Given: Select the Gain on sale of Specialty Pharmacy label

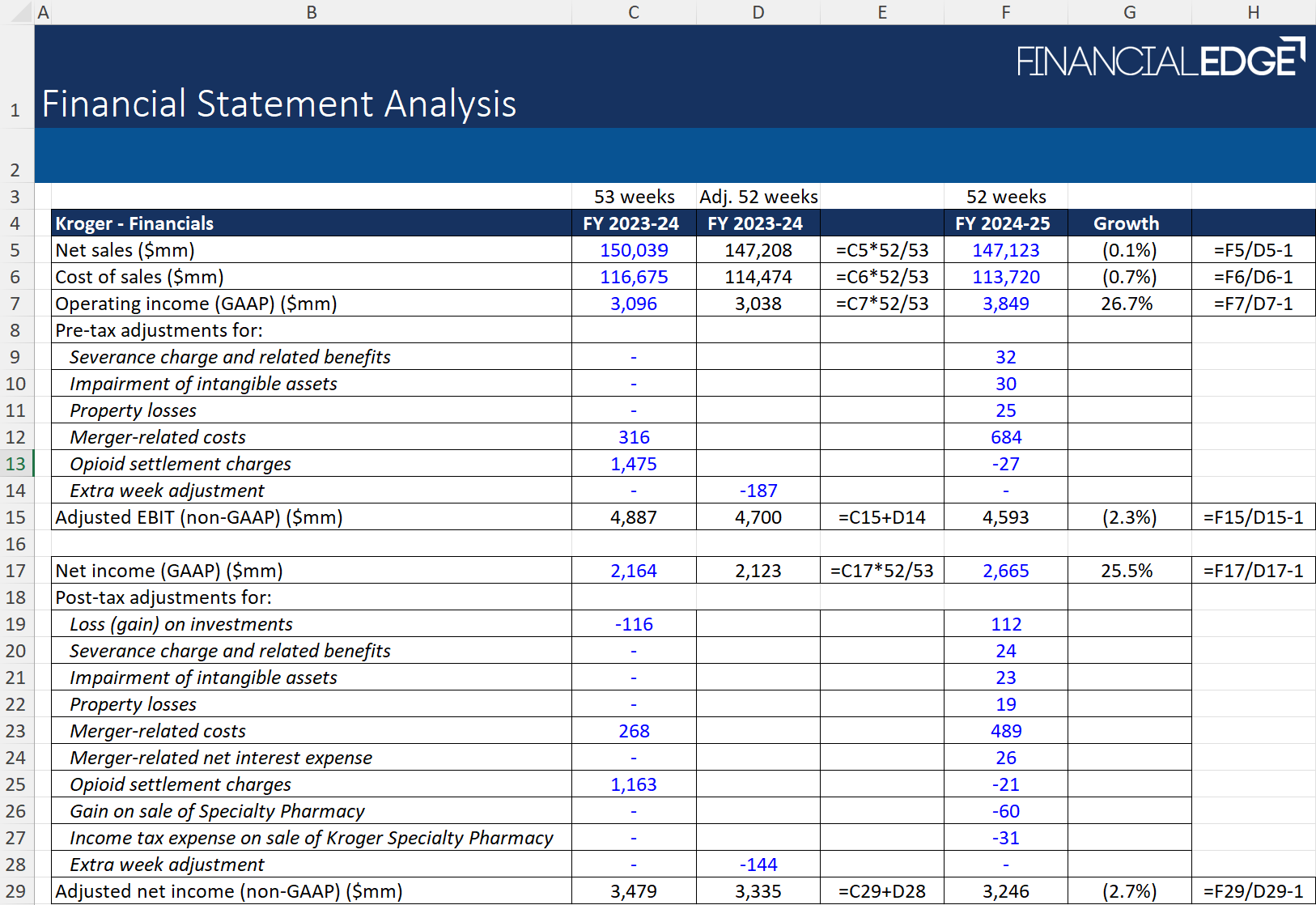Looking at the screenshot, I should click(x=217, y=811).
